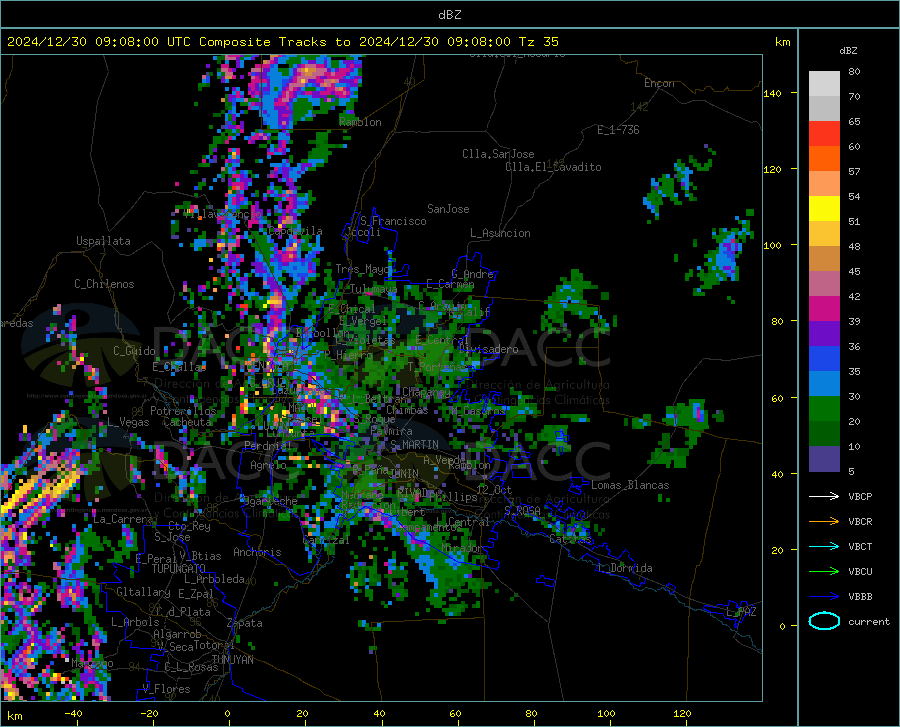Viewport: 900px width, 727px height.
Task: Click the cyan VBCT arrow icon
Action: pyautogui.click(x=824, y=546)
